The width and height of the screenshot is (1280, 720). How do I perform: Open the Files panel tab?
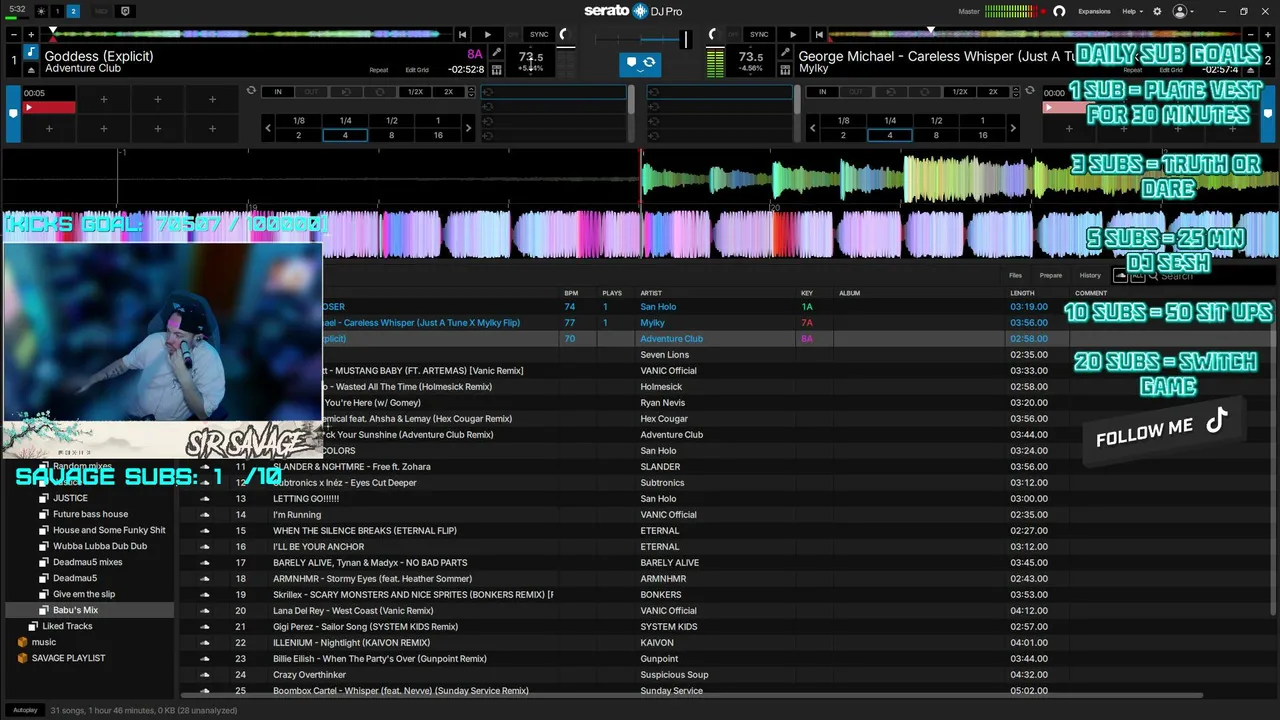(1015, 275)
